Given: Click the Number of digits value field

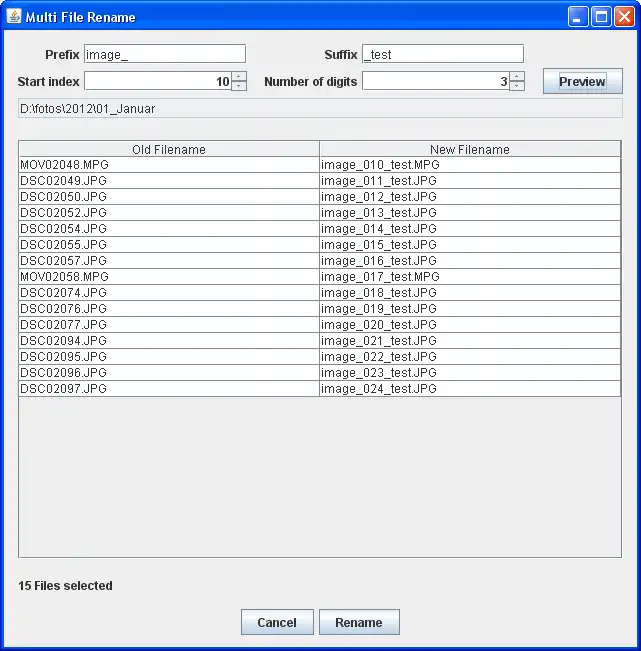Looking at the screenshot, I should coord(436,81).
